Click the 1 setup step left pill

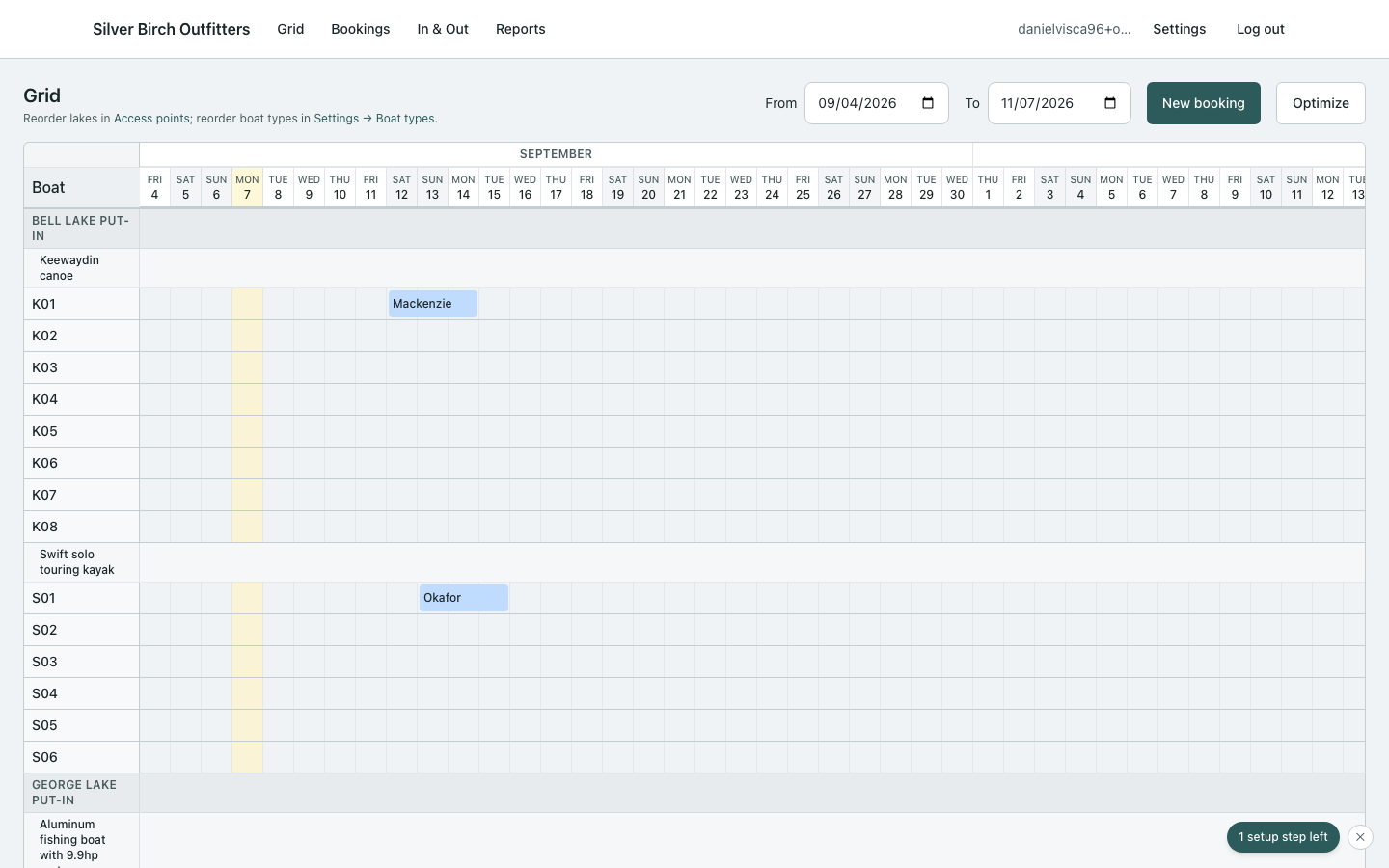tap(1284, 837)
